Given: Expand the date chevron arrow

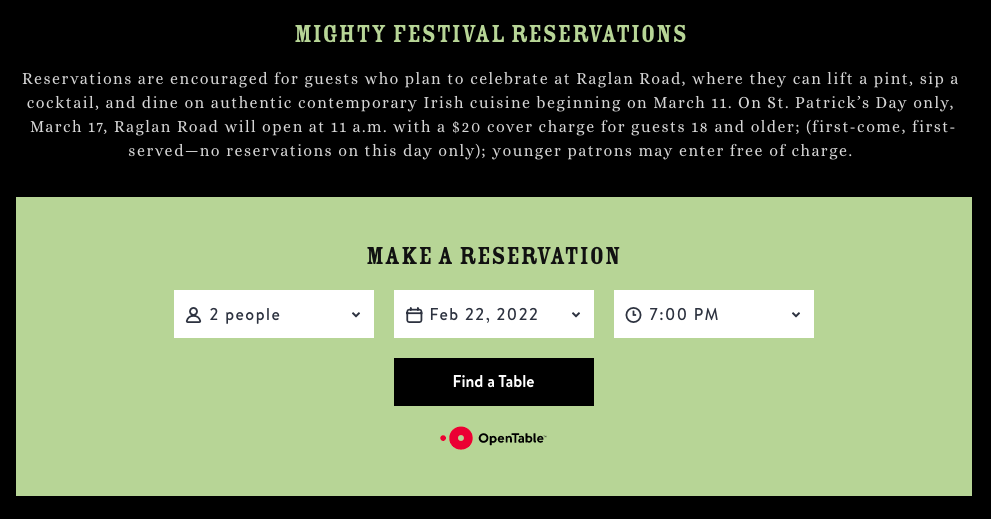Looking at the screenshot, I should click(576, 315).
